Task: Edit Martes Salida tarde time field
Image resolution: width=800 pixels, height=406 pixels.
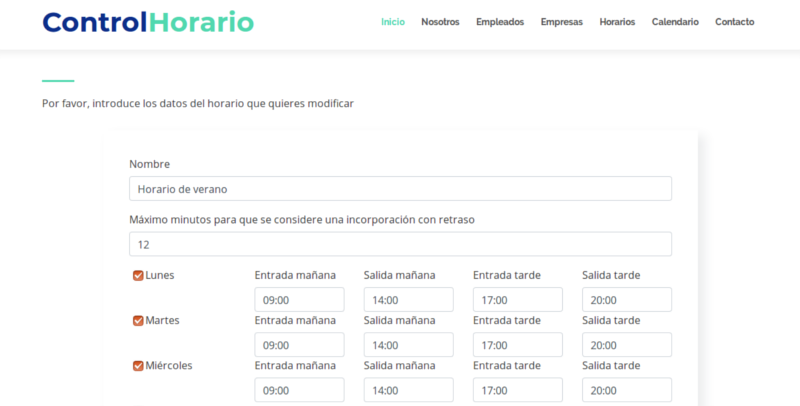Action: (x=627, y=345)
